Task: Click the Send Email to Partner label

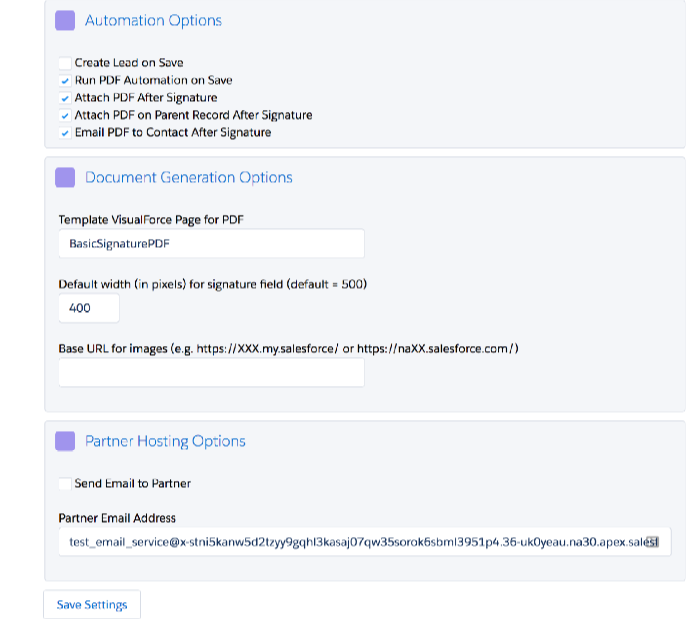Action: (x=133, y=484)
